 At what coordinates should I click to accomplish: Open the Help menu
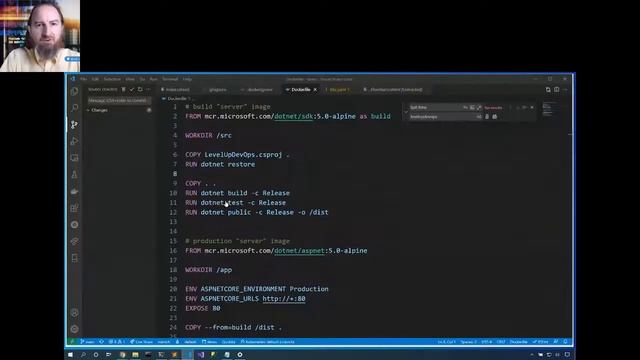[x=187, y=79]
